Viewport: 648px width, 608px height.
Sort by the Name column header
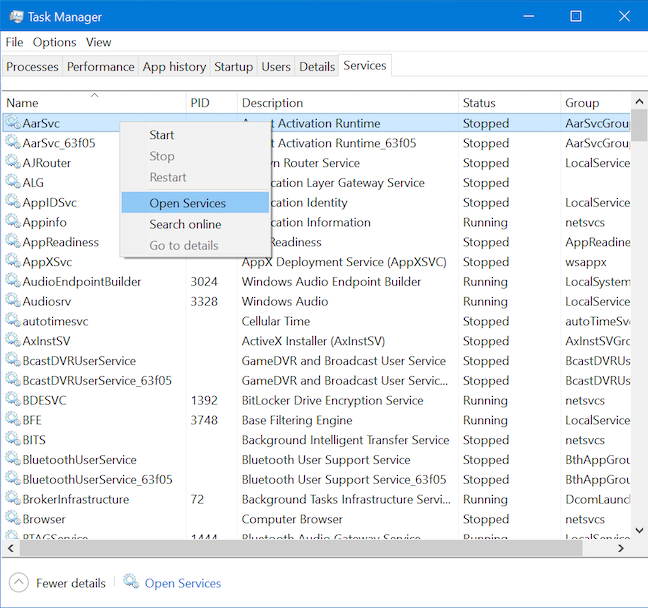pyautogui.click(x=94, y=102)
